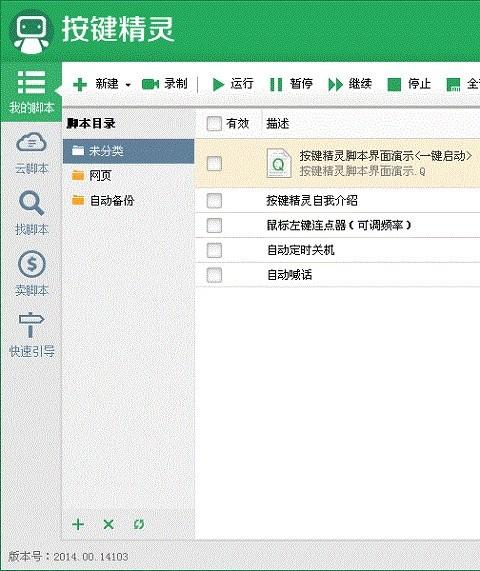The height and width of the screenshot is (571, 480).
Task: Click the Q script file icon
Action: point(279,163)
